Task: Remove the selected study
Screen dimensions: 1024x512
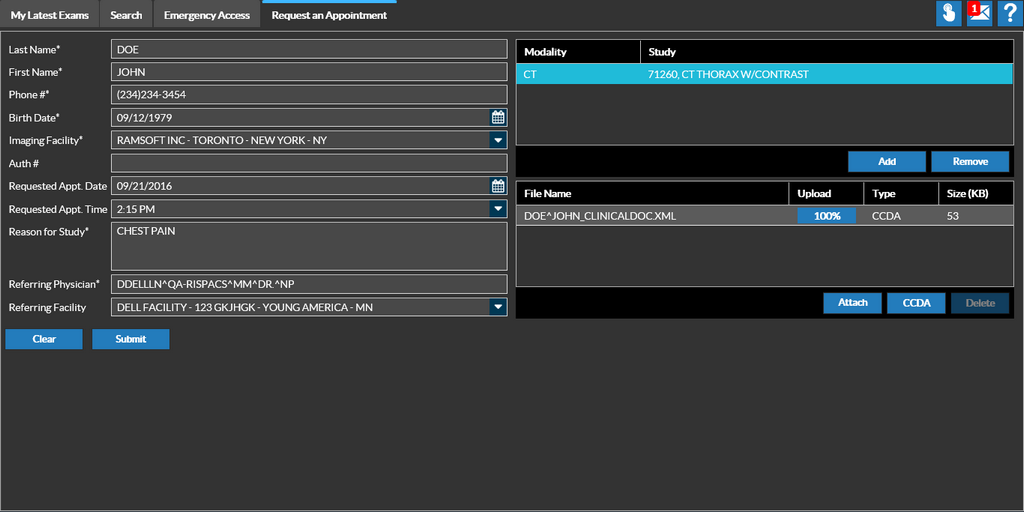Action: tap(969, 162)
